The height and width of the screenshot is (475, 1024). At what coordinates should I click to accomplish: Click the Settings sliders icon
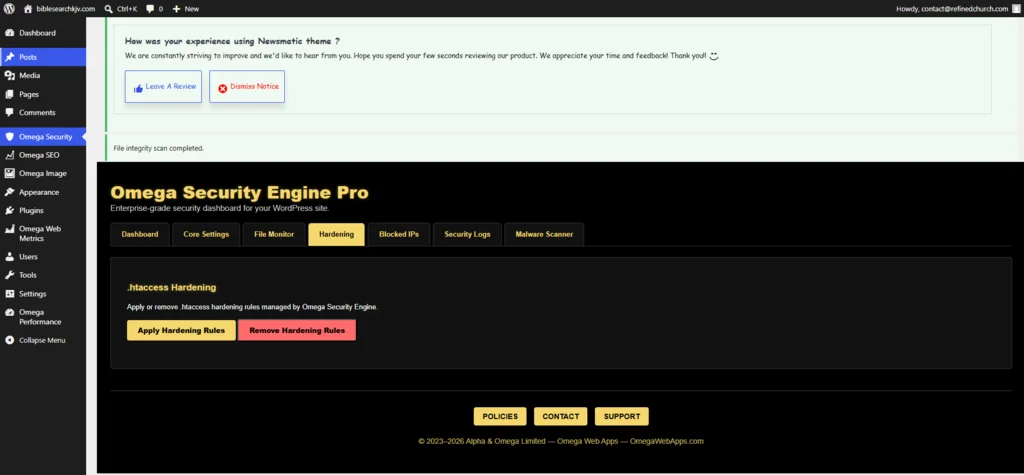pyautogui.click(x=9, y=294)
